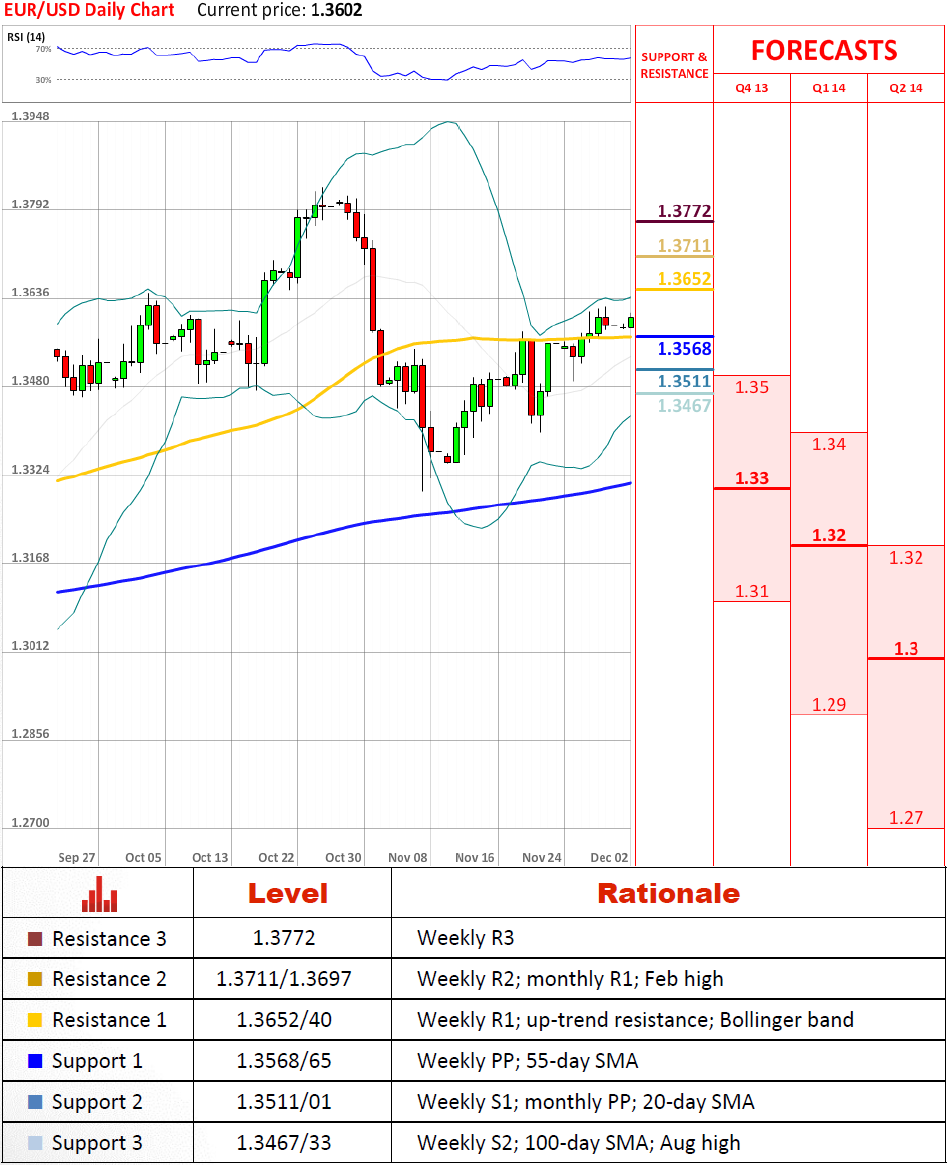Click the 1.3948 price axis label
The image size is (948, 1165).
click(30, 116)
